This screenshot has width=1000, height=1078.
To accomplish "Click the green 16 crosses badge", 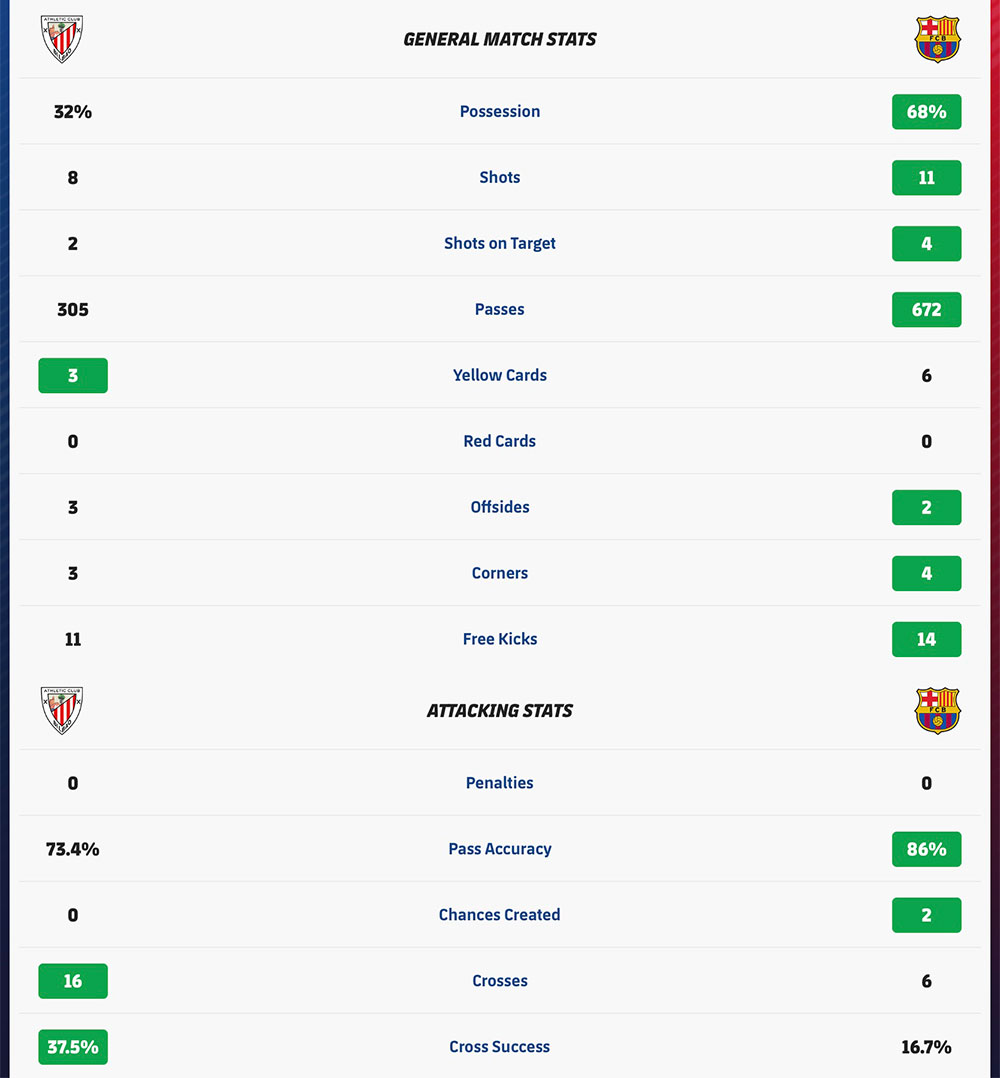I will (x=73, y=981).
